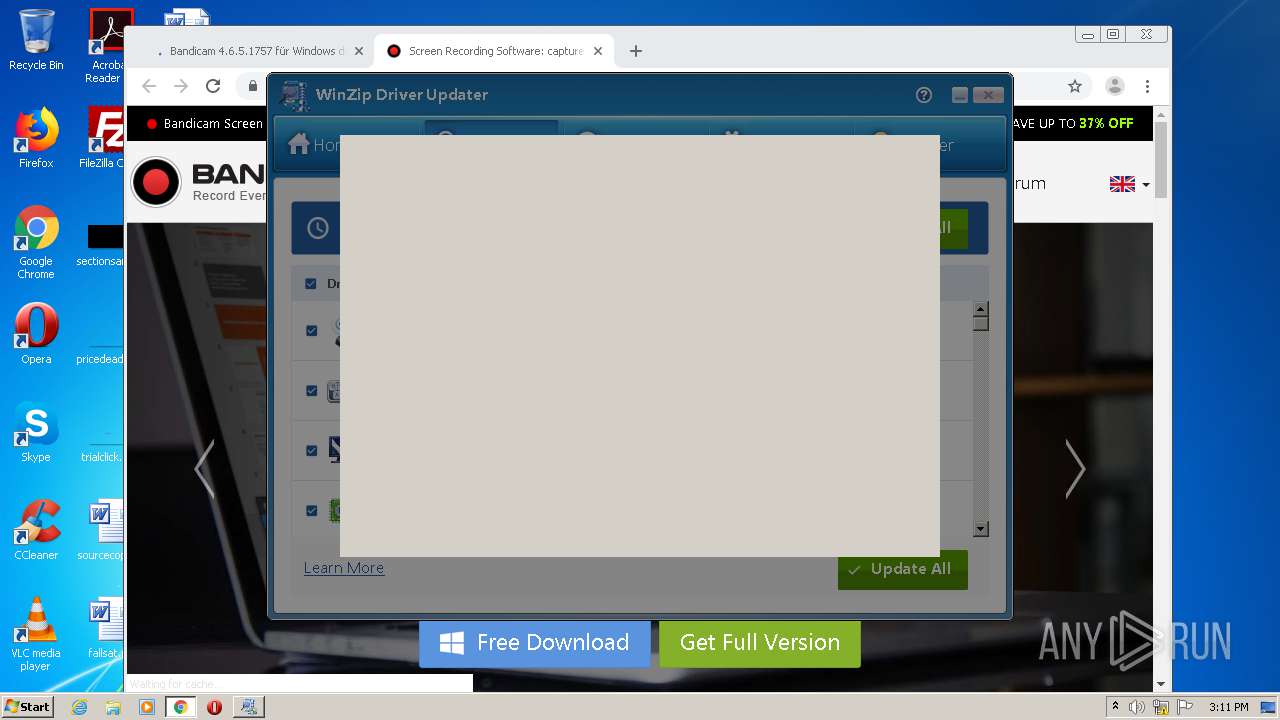Go to the next slide with the right arrow
1280x720 pixels.
[x=1075, y=469]
